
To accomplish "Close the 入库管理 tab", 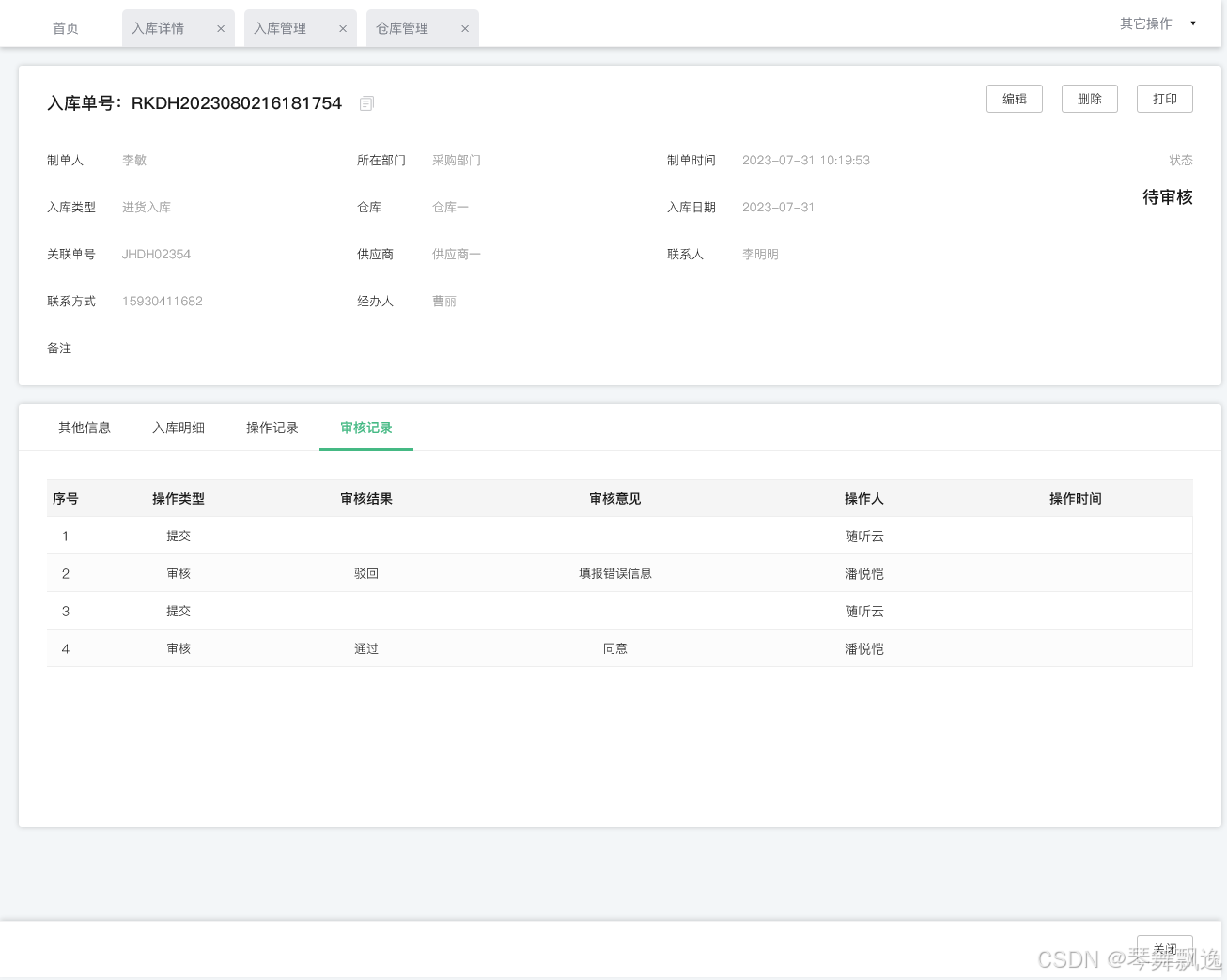I will click(343, 29).
